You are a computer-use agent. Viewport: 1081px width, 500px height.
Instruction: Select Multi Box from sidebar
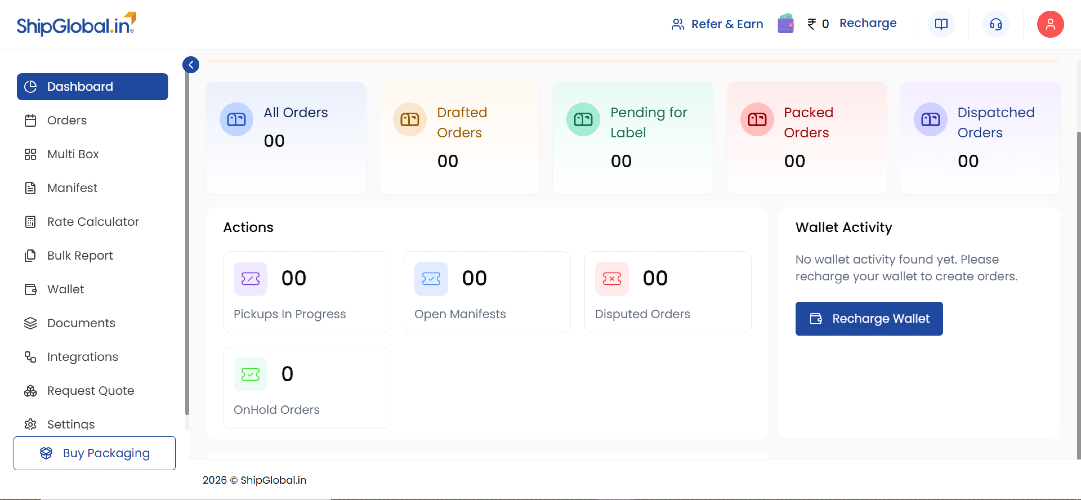pos(72,154)
